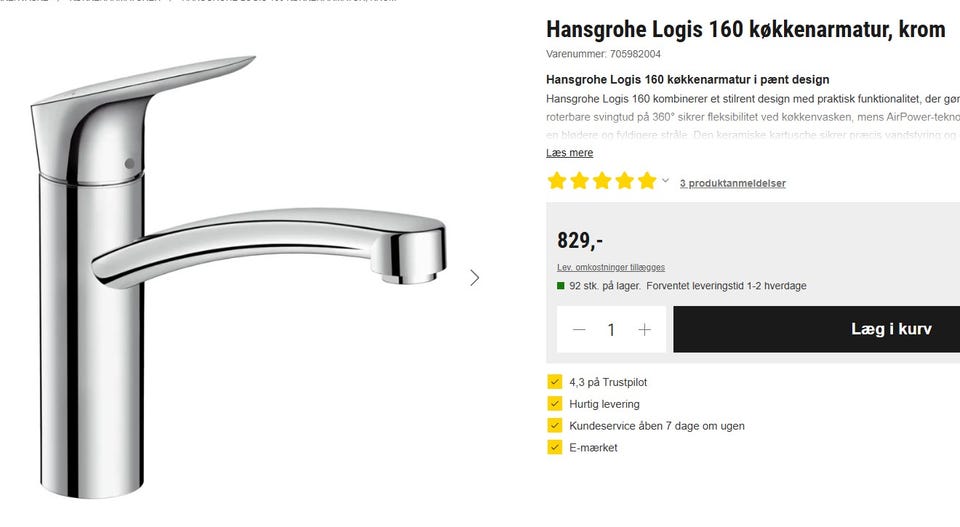Click the quantity input field showing 1
Screen dimensions: 960x527
[x=611, y=330]
